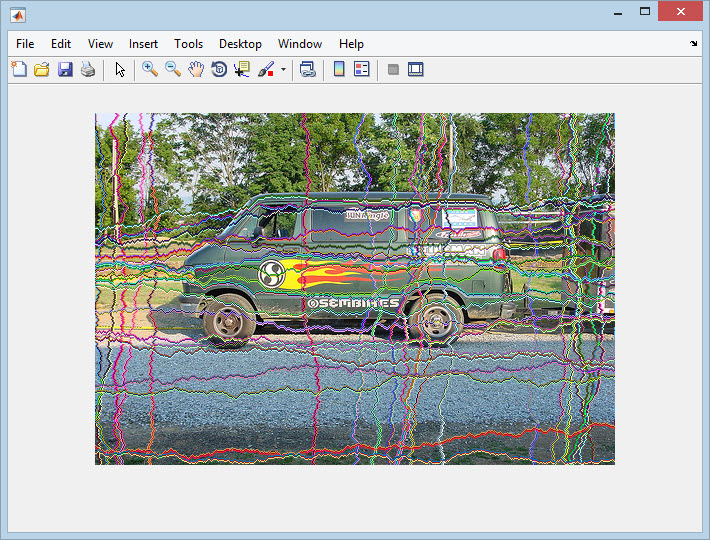Open the Window menu
This screenshot has width=710, height=540.
[300, 44]
